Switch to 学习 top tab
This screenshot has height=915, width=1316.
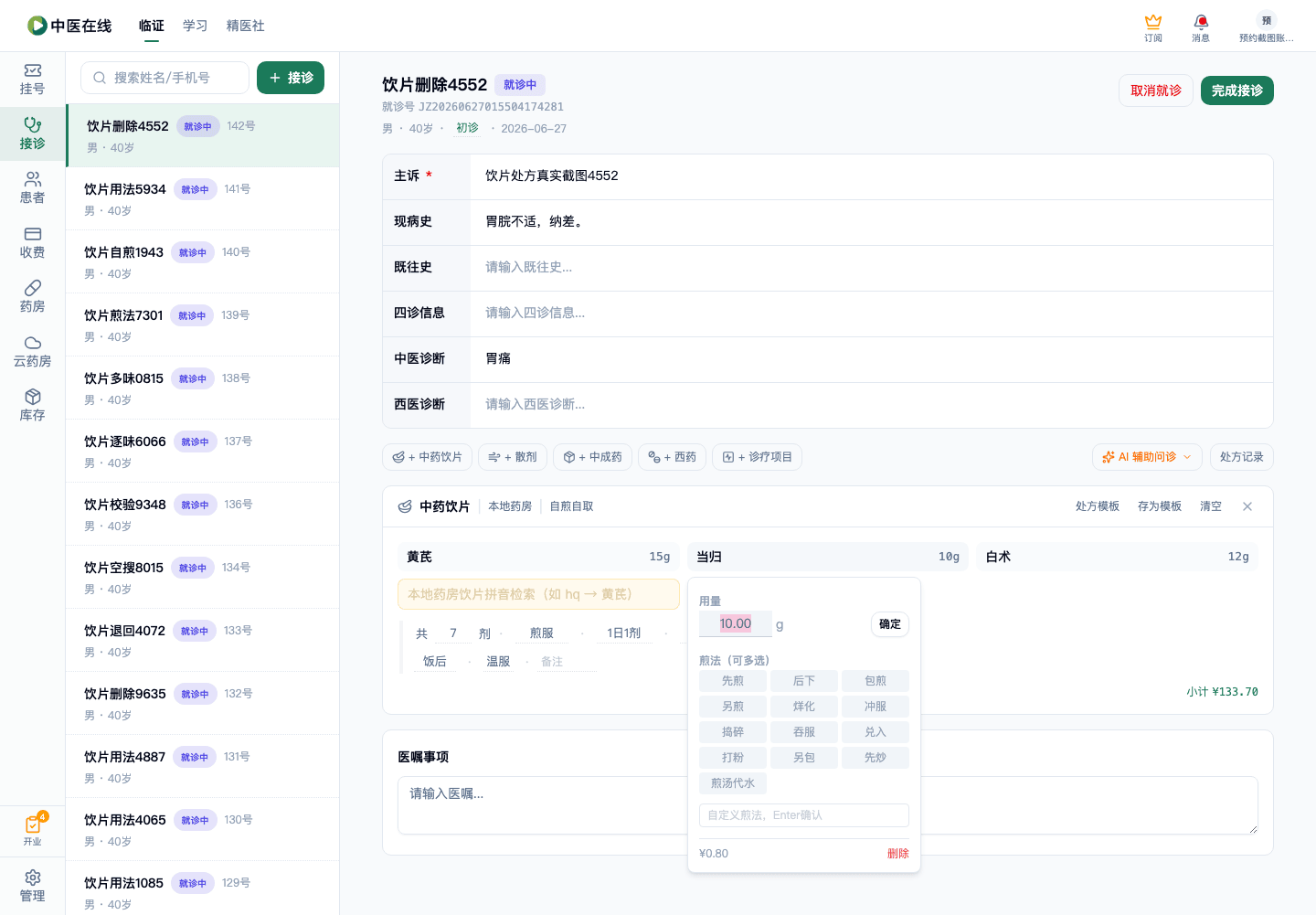pos(196,26)
